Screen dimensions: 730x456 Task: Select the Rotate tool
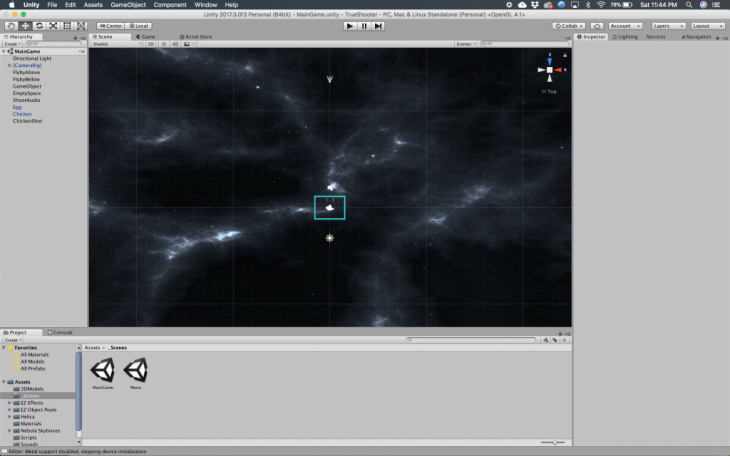(x=39, y=25)
